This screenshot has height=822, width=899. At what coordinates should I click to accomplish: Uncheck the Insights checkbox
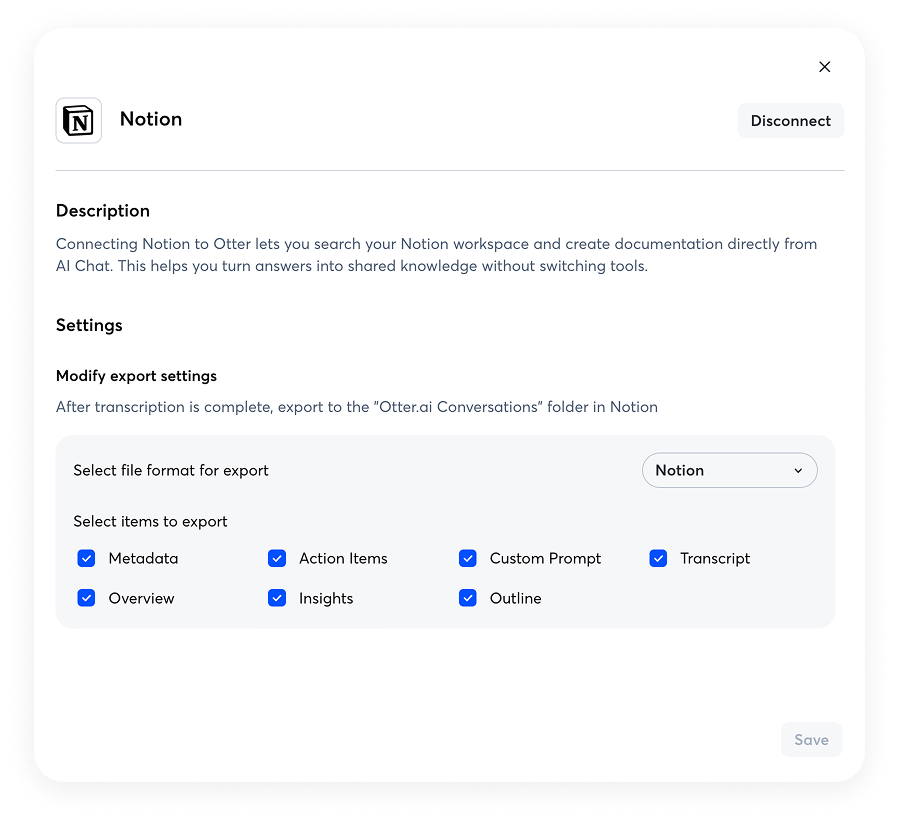(x=277, y=598)
